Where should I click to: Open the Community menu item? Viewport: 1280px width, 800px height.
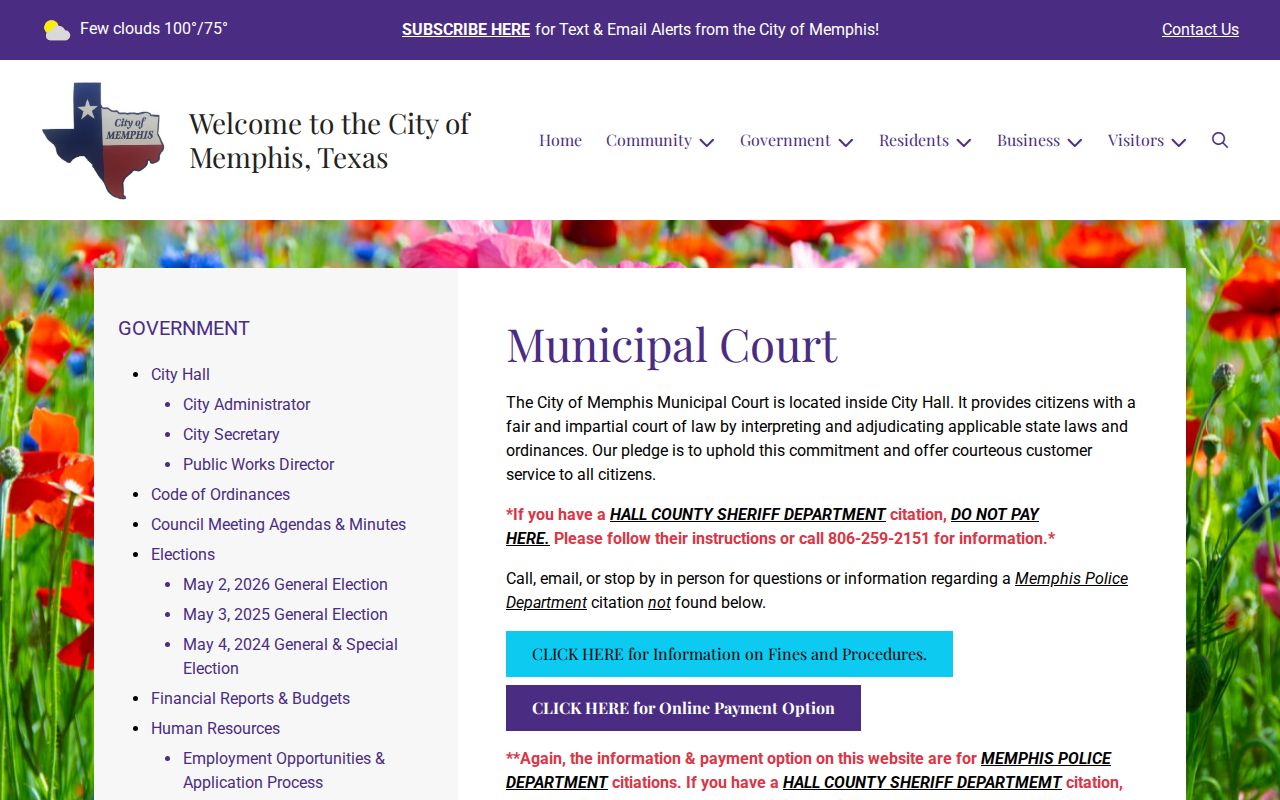point(649,140)
